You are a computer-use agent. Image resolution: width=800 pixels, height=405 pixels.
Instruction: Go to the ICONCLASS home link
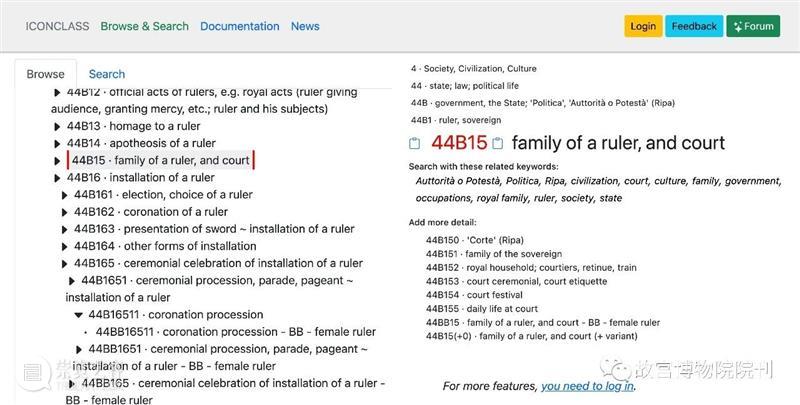click(x=57, y=26)
